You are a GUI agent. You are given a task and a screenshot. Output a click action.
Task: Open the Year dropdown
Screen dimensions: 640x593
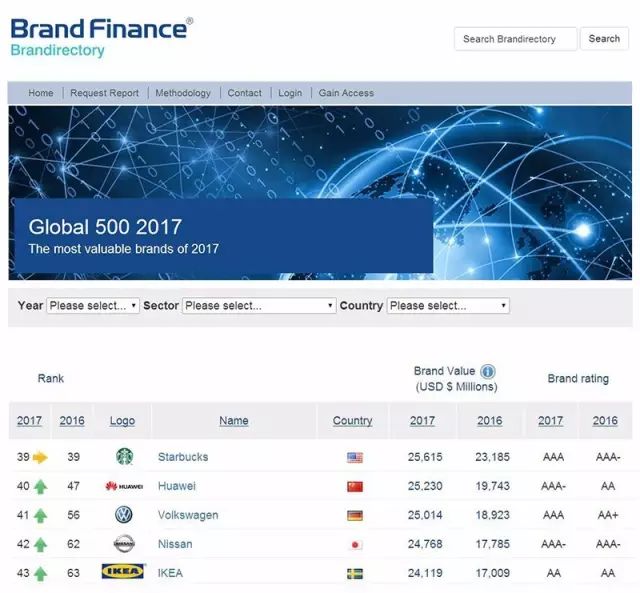click(93, 306)
